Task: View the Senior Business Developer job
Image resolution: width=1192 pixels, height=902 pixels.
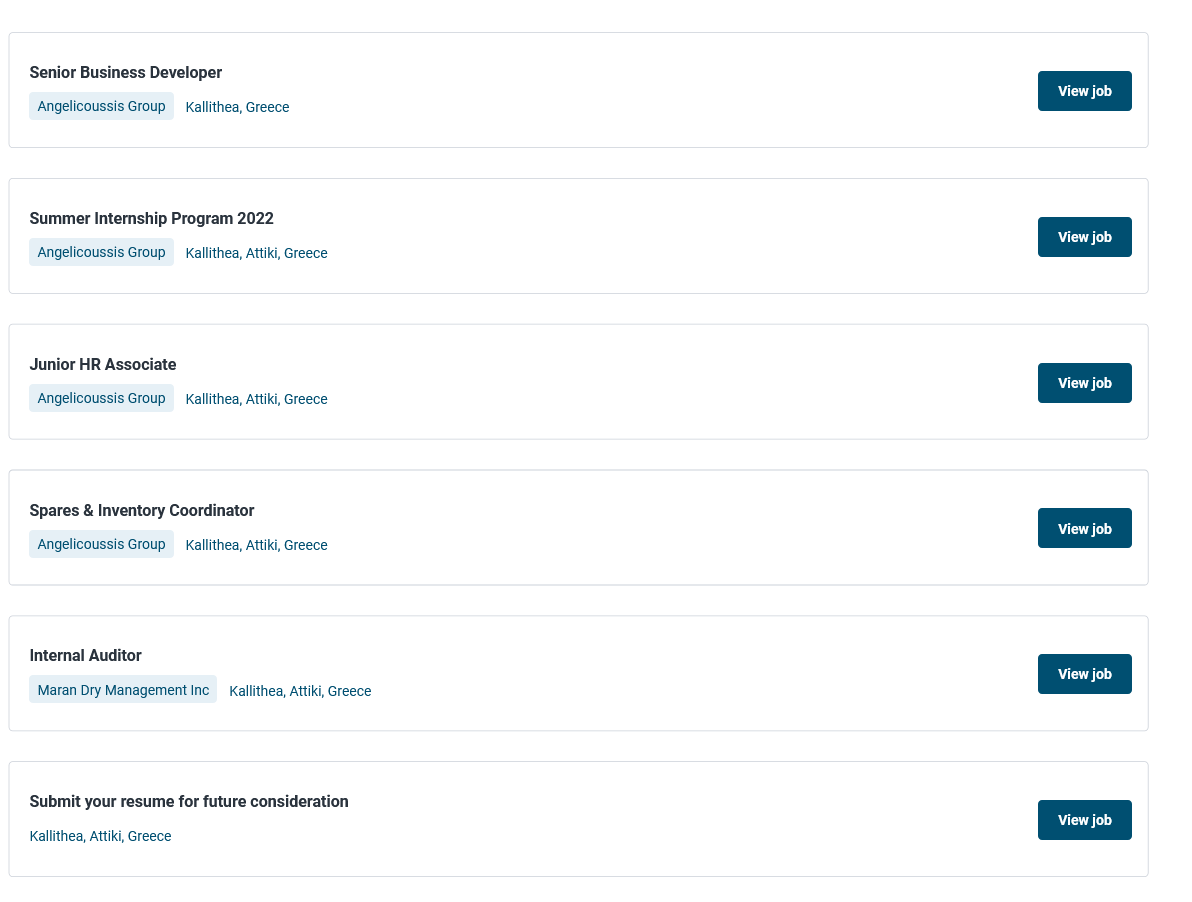Action: (x=1084, y=91)
